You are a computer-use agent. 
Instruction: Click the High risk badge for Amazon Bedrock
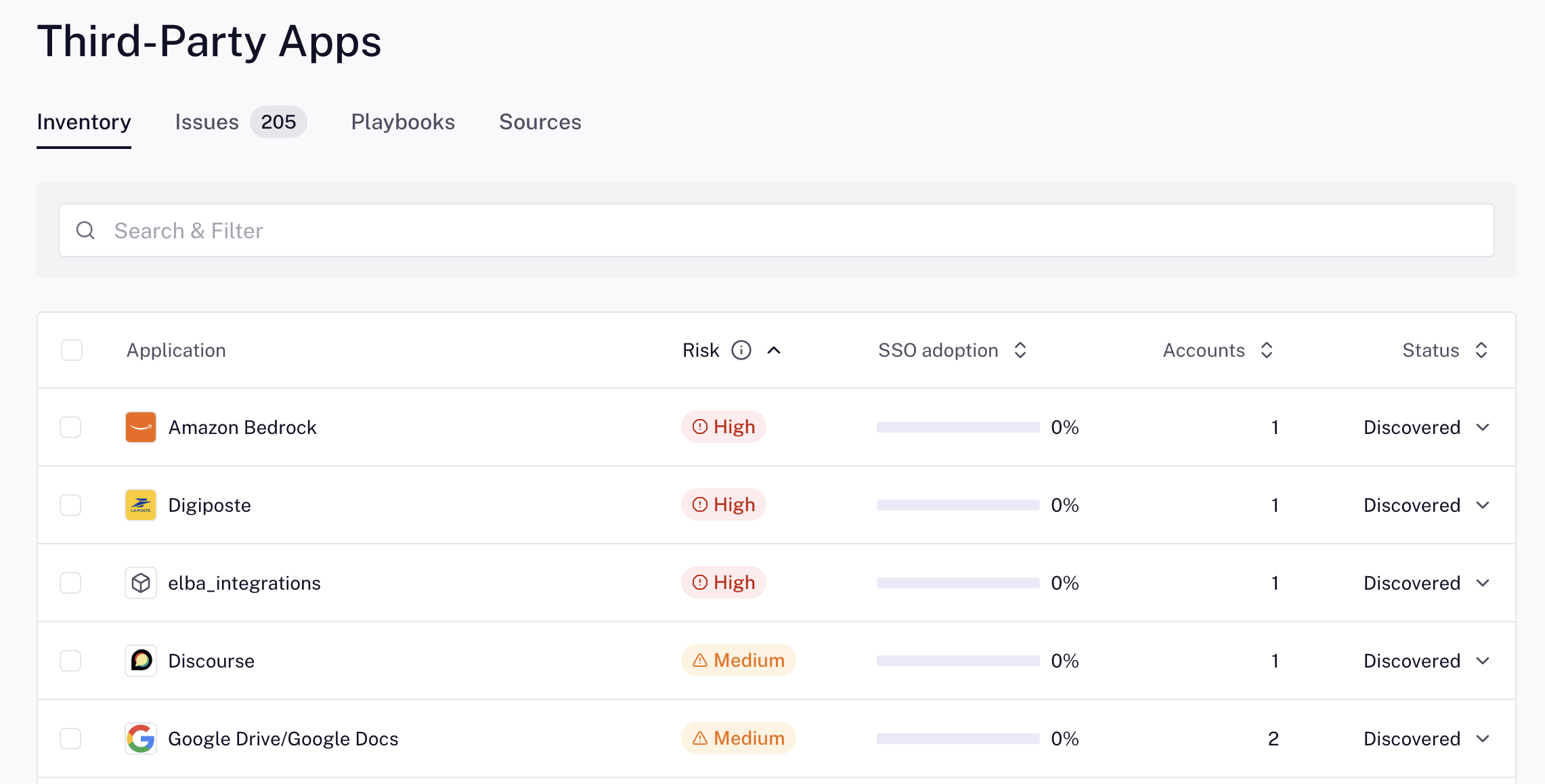tap(723, 427)
